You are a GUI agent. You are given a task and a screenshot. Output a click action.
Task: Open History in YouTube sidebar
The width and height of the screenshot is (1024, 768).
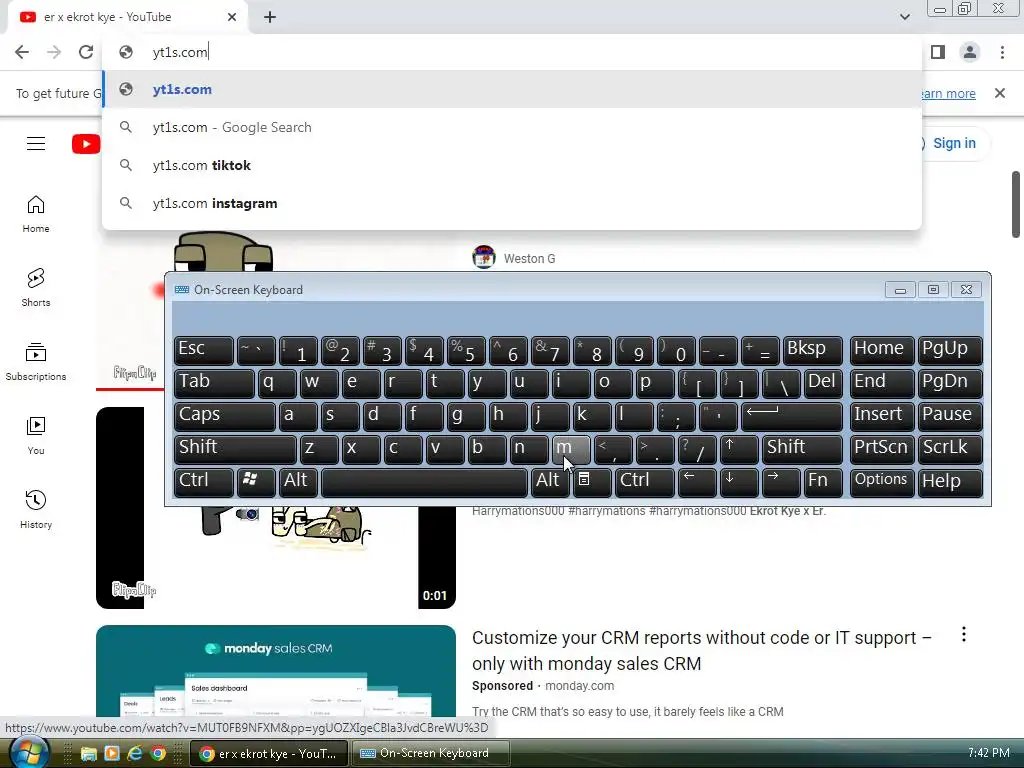tap(36, 509)
